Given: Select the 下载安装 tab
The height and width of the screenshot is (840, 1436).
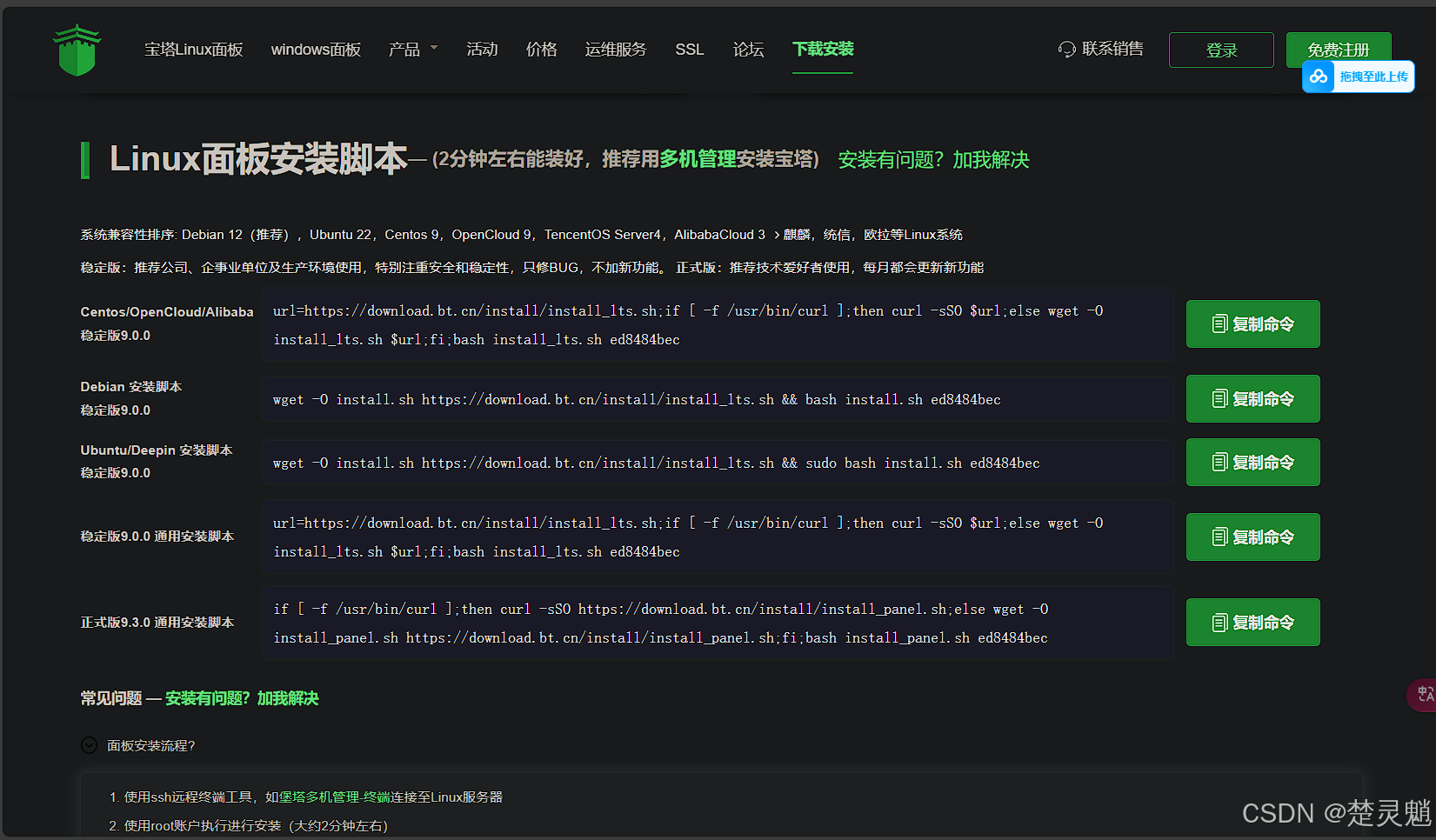Looking at the screenshot, I should [823, 50].
